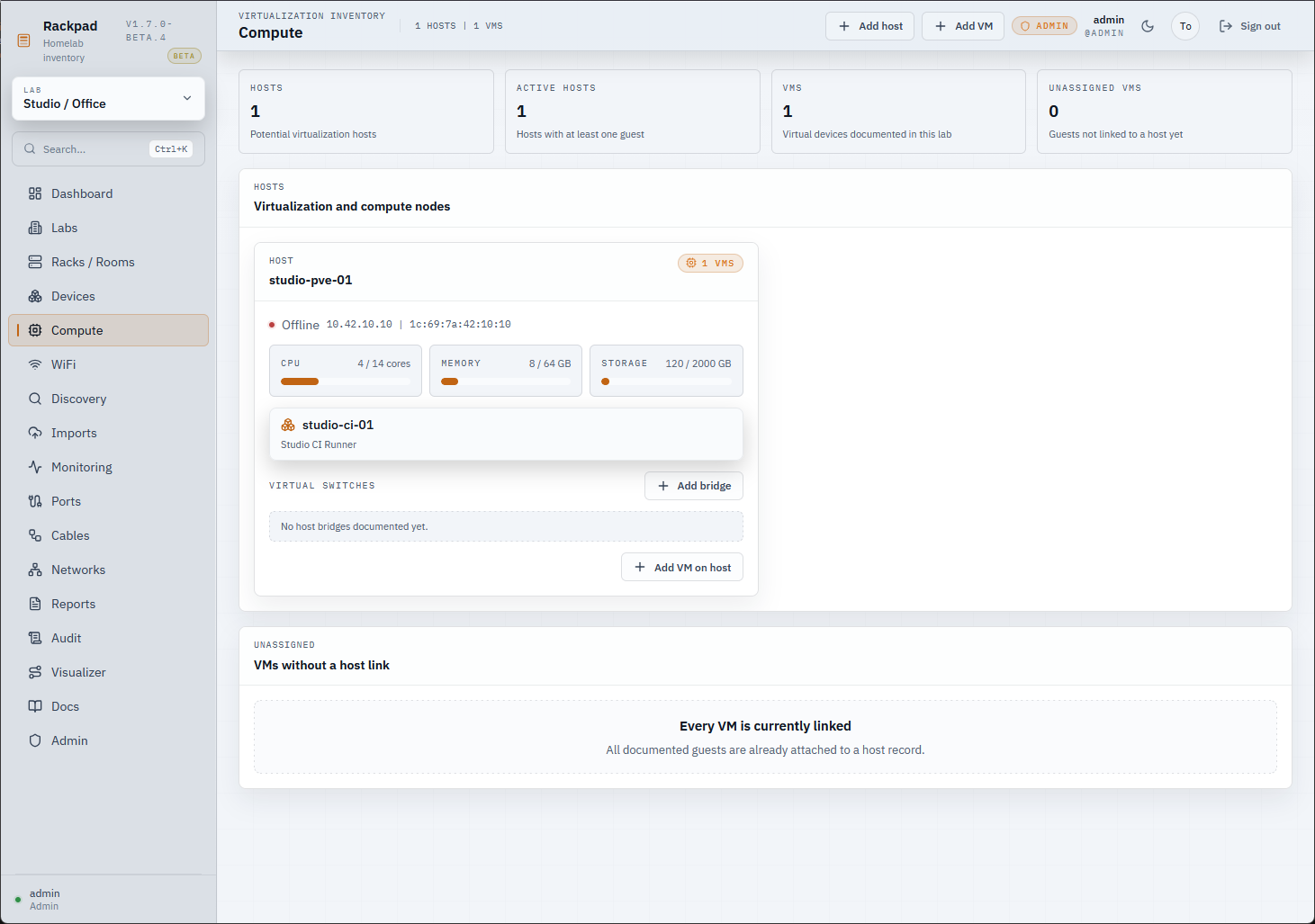Select Networks from the sidebar
The width and height of the screenshot is (1315, 924).
[109, 570]
